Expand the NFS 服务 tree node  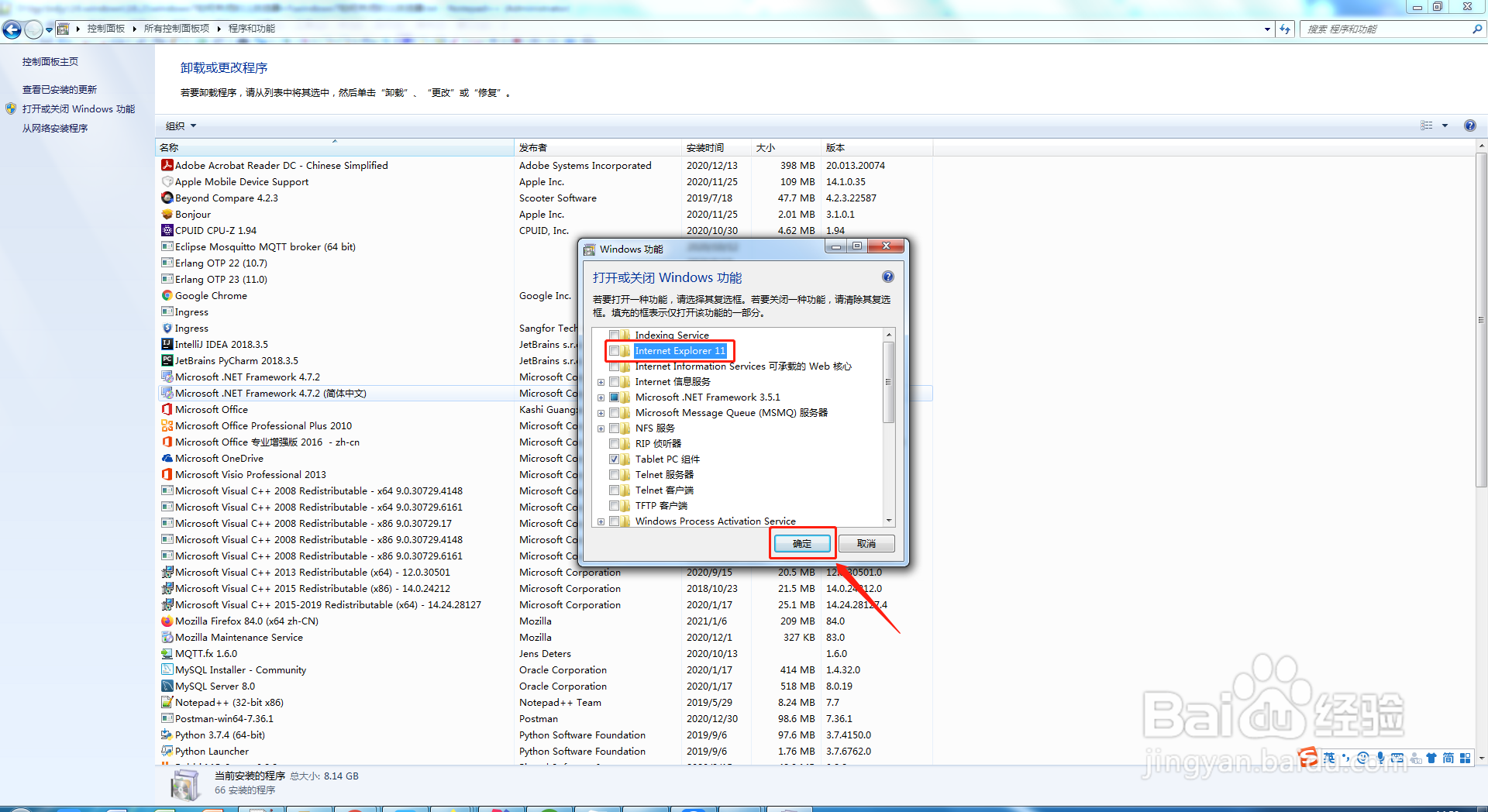(x=601, y=428)
